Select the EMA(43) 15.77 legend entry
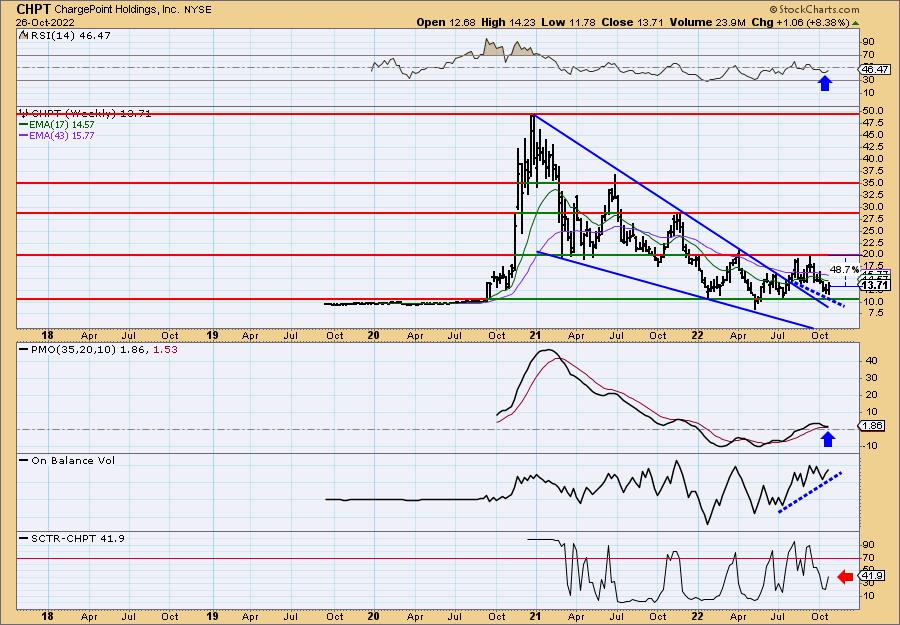 pos(61,136)
